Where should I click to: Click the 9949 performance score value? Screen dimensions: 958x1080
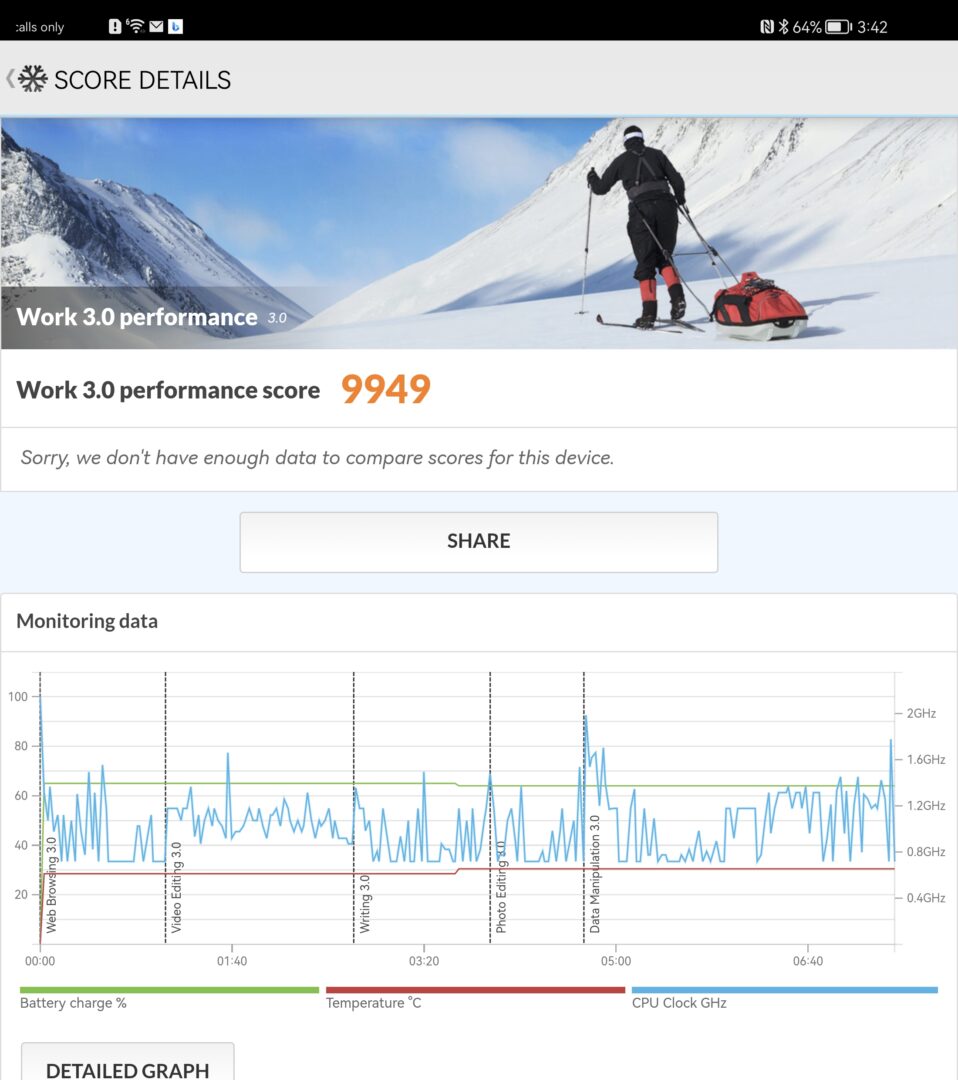[x=386, y=389]
